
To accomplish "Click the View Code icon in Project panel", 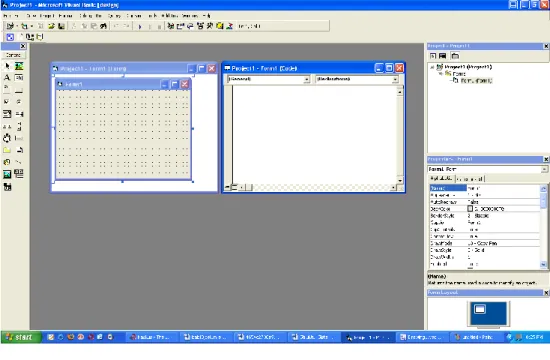I will (x=433, y=56).
